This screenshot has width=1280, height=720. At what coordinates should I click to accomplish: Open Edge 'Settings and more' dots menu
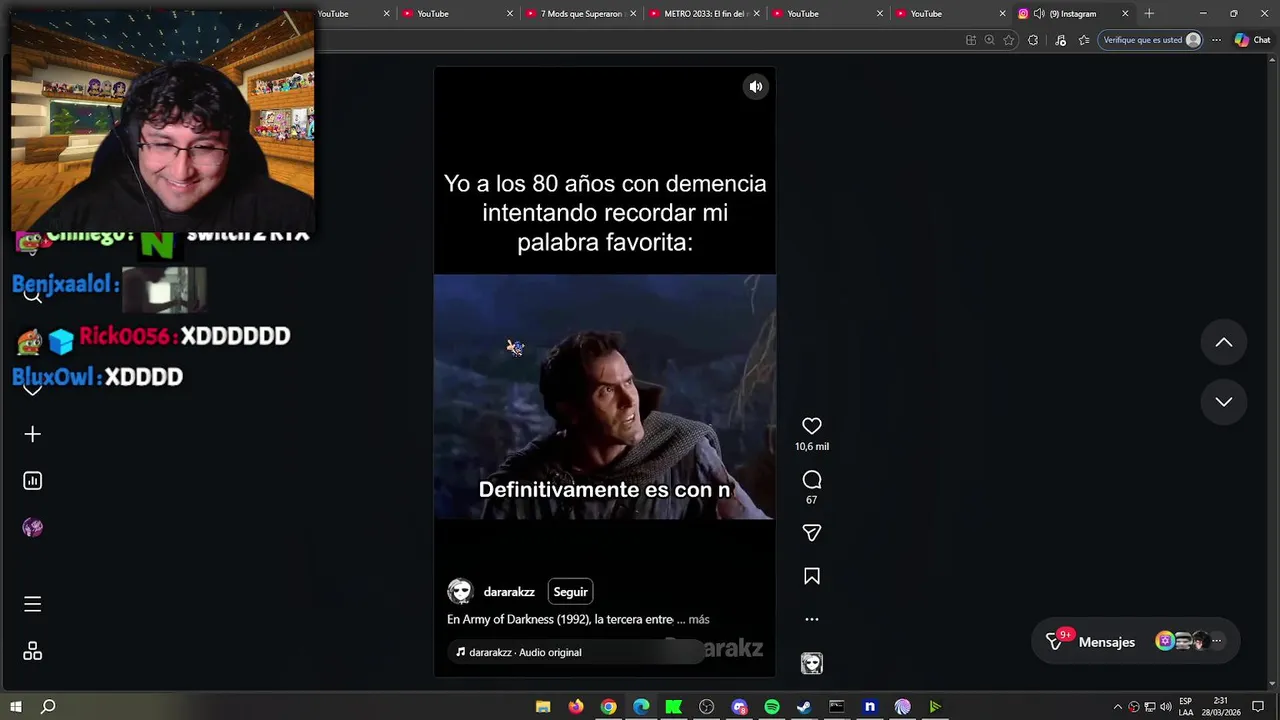[x=1216, y=40]
